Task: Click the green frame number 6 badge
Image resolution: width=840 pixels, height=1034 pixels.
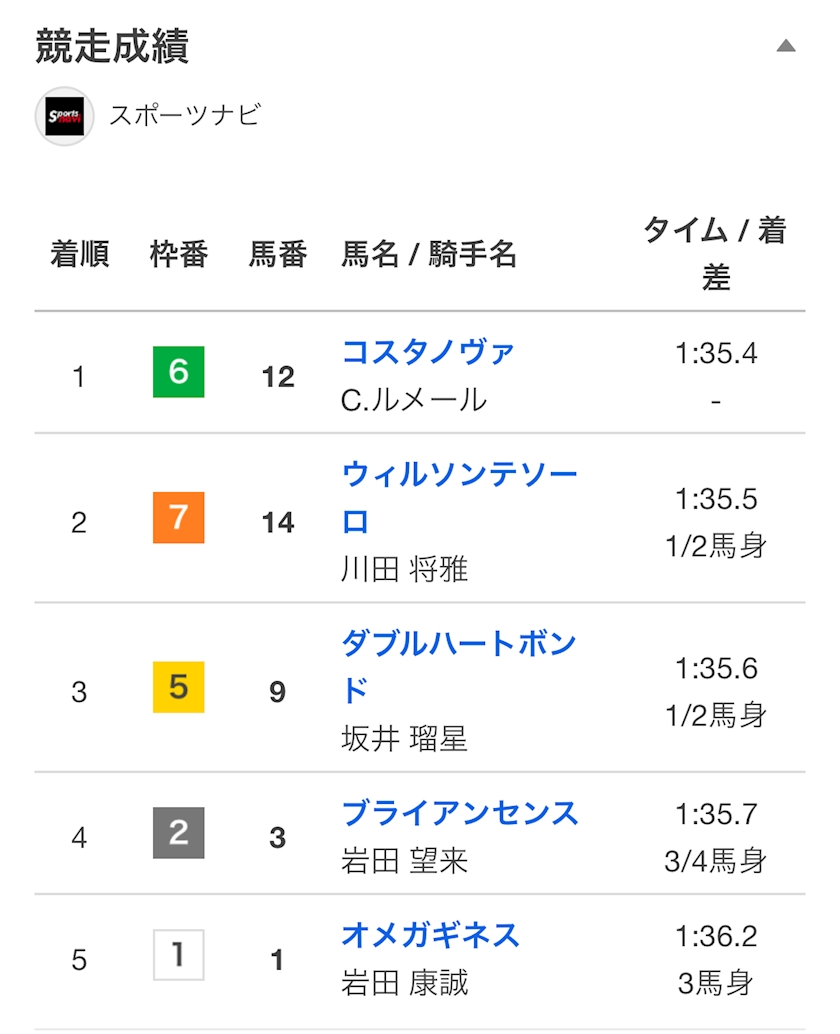Action: (x=178, y=372)
